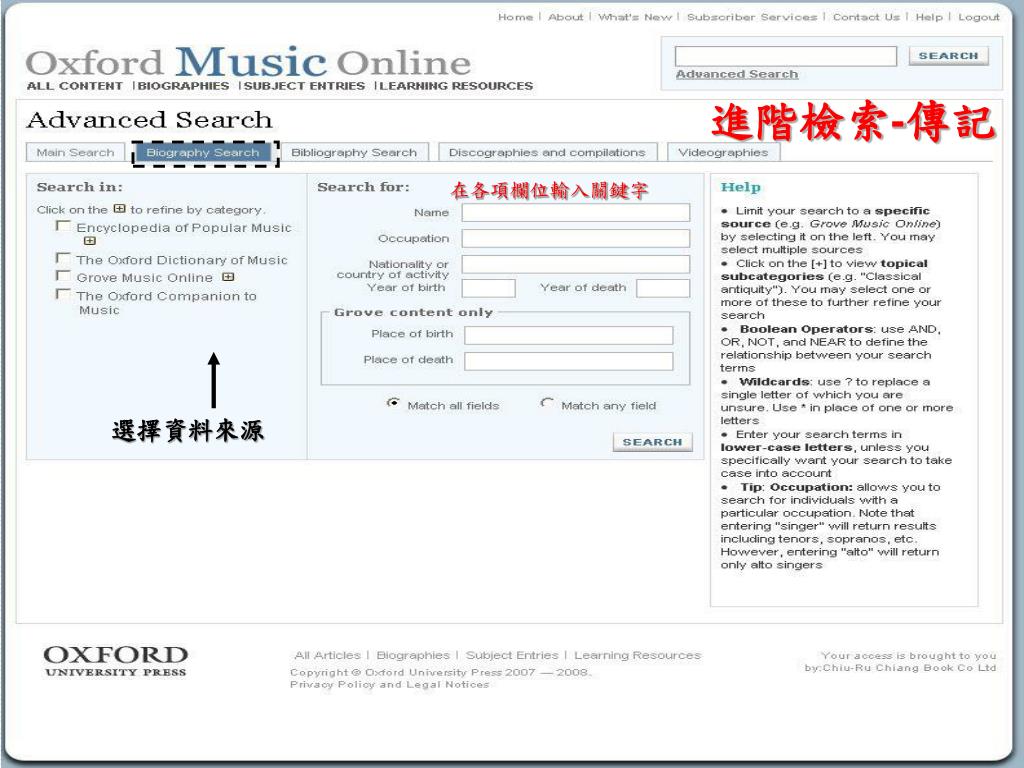Open Videographies tab
This screenshot has width=1024, height=768.
723,152
